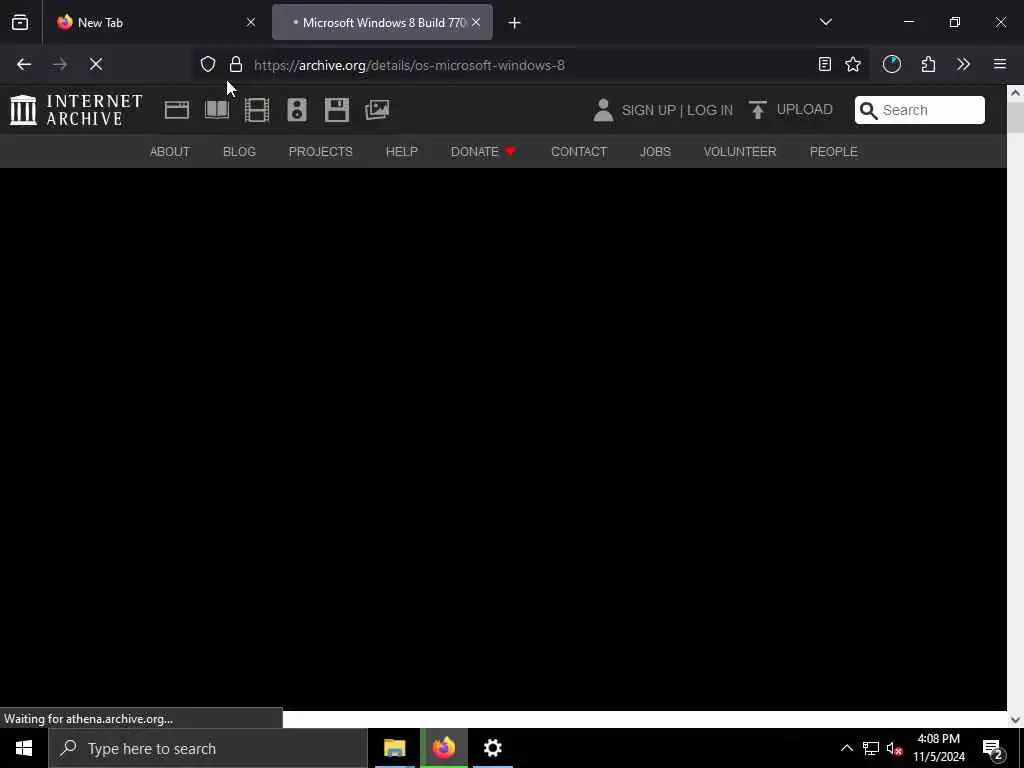Open the DONATE link

pyautogui.click(x=483, y=152)
